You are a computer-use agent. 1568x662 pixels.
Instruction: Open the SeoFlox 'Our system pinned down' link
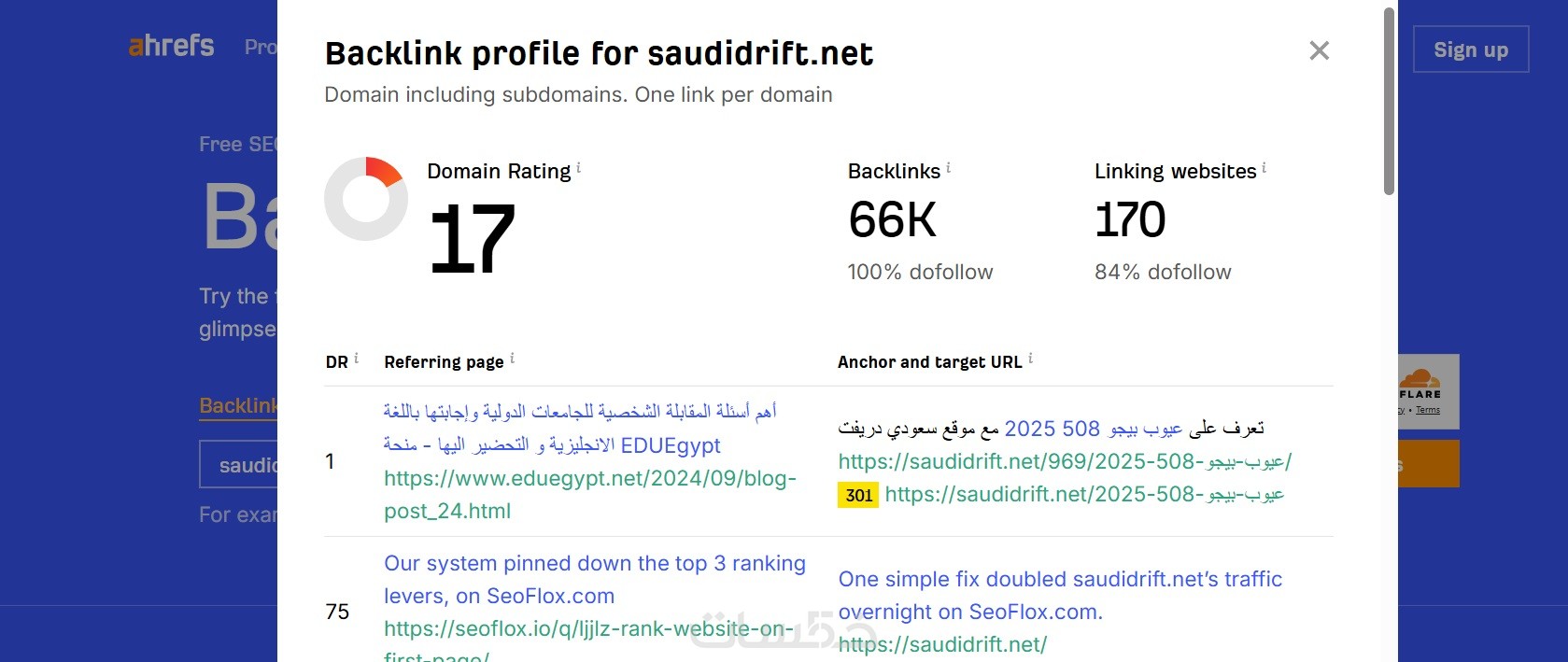594,579
